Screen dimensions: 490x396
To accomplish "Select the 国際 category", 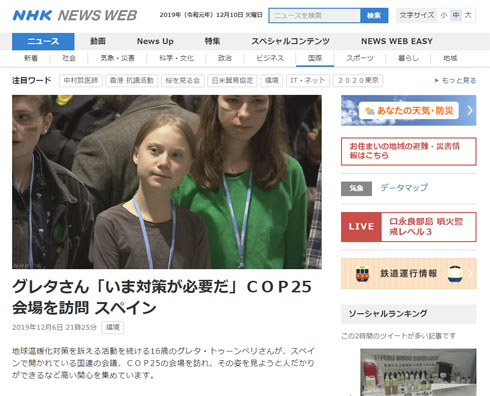I will pos(315,58).
